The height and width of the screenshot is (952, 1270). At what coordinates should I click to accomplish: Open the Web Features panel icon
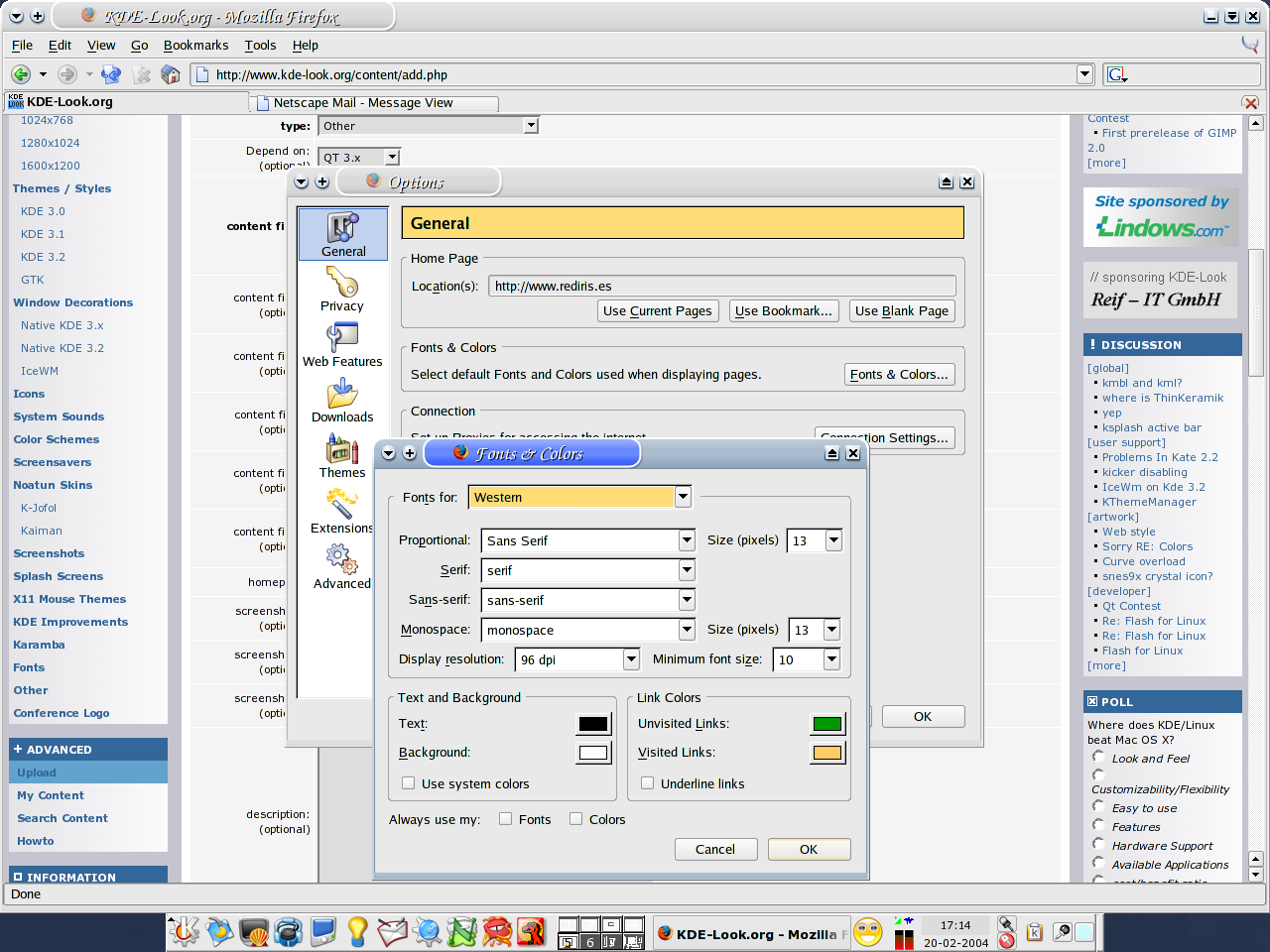point(342,345)
